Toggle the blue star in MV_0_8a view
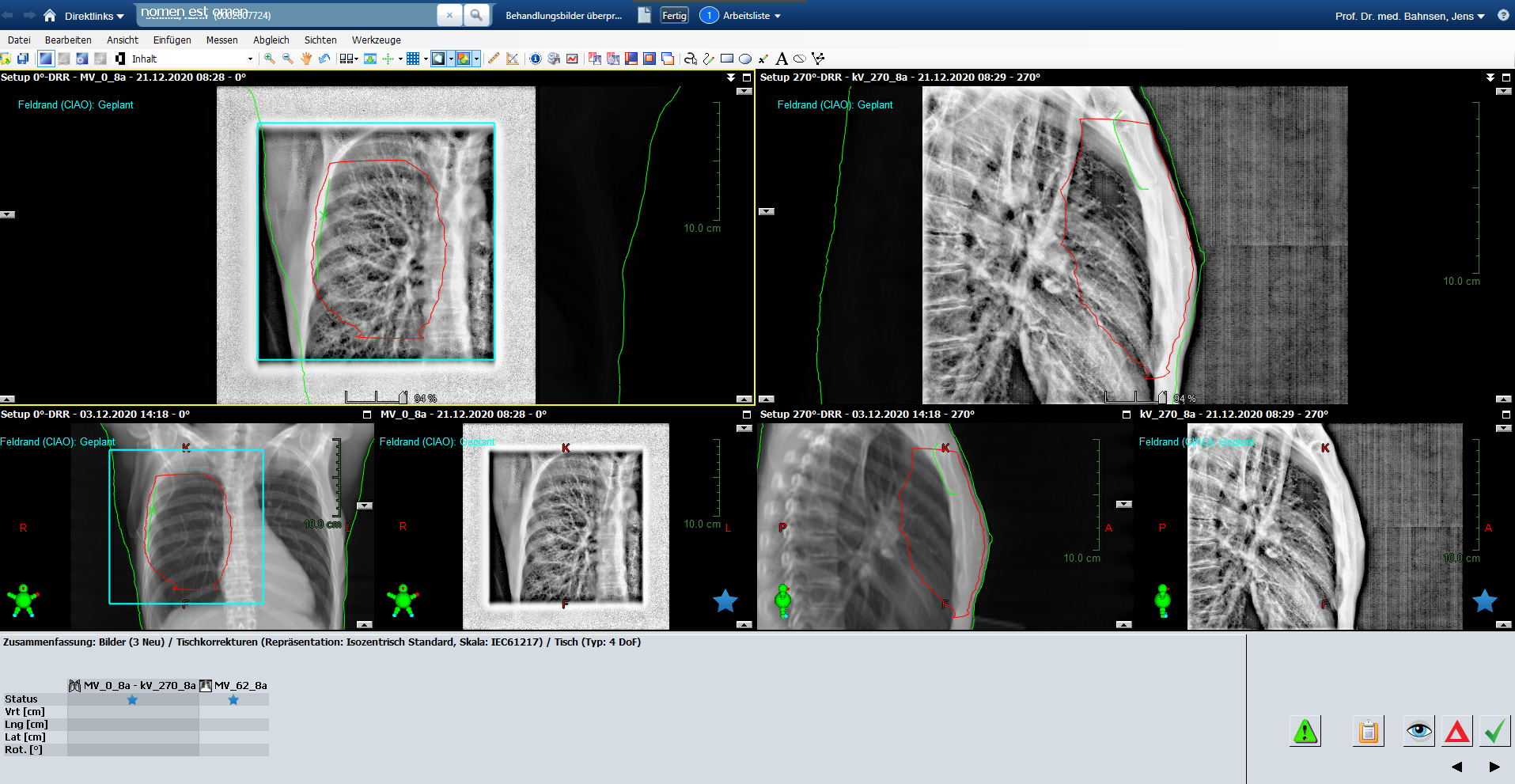 coord(725,601)
